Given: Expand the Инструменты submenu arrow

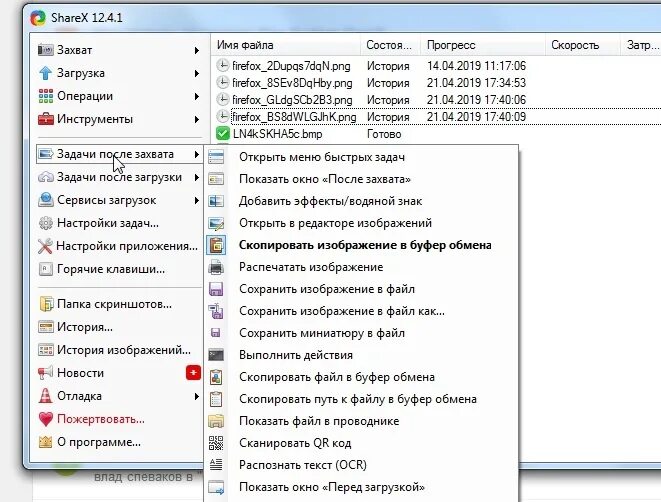Looking at the screenshot, I should coord(196,119).
